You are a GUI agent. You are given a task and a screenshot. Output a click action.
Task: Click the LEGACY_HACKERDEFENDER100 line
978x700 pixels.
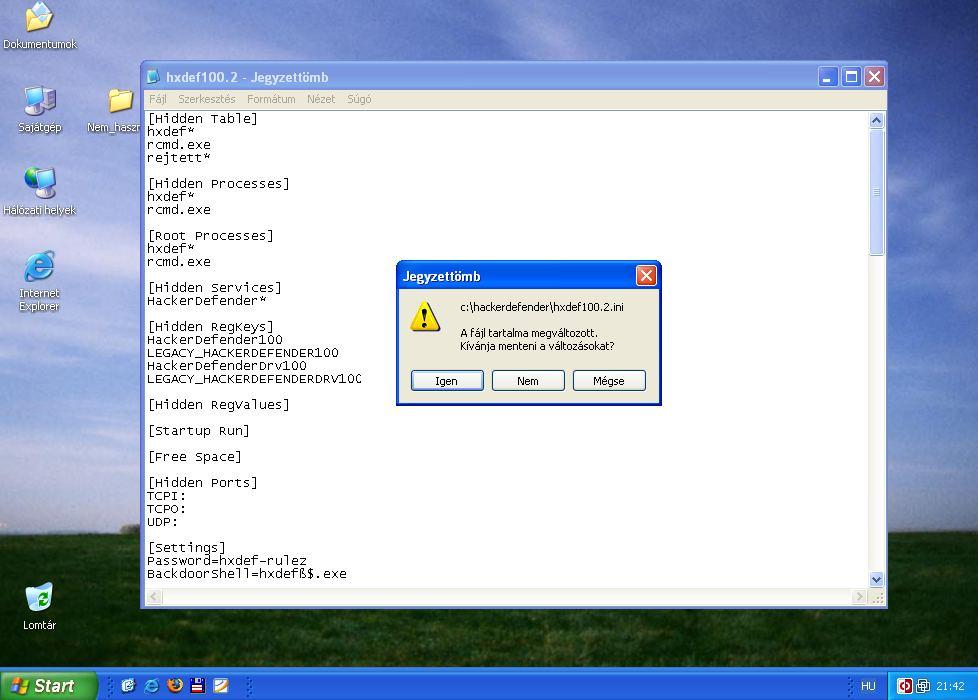[243, 353]
